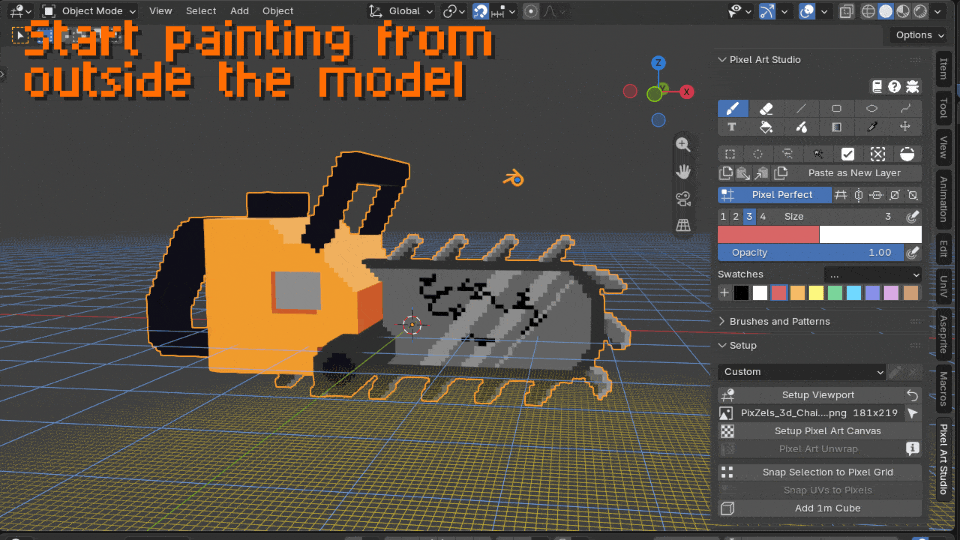This screenshot has height=540, width=960.
Task: Select the rectangle shape tool
Action: [836, 109]
